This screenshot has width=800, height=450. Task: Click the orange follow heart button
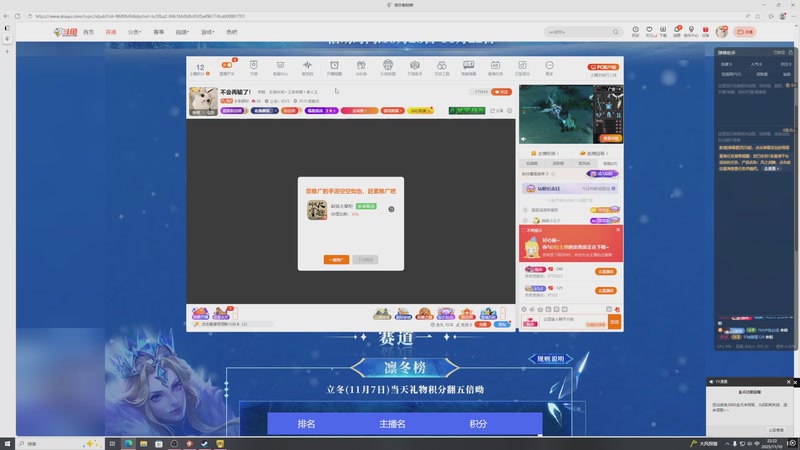(501, 92)
